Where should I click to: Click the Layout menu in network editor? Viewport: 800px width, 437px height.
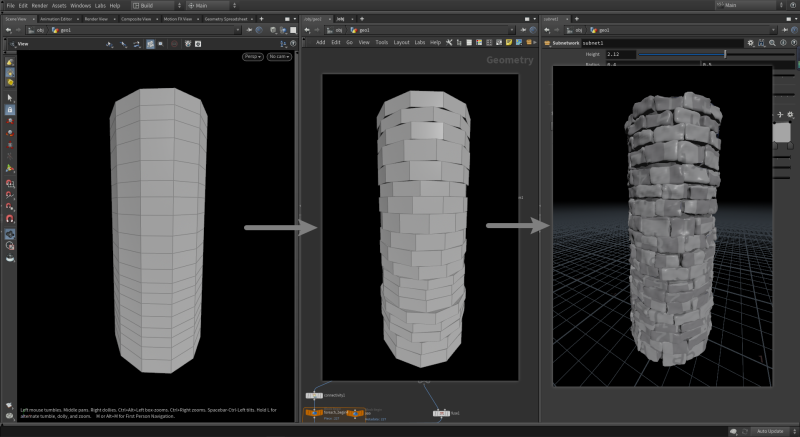(401, 42)
